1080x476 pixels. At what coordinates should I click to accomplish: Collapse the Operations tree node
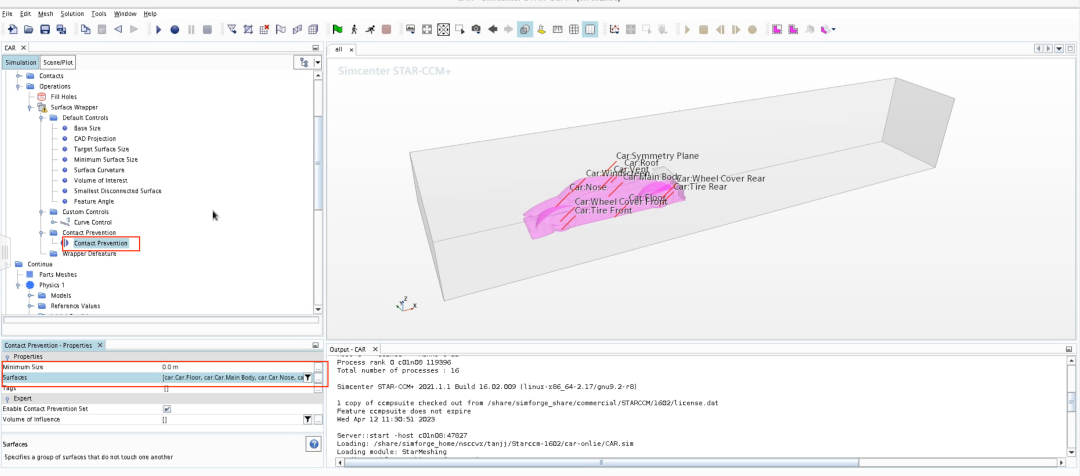(19, 87)
